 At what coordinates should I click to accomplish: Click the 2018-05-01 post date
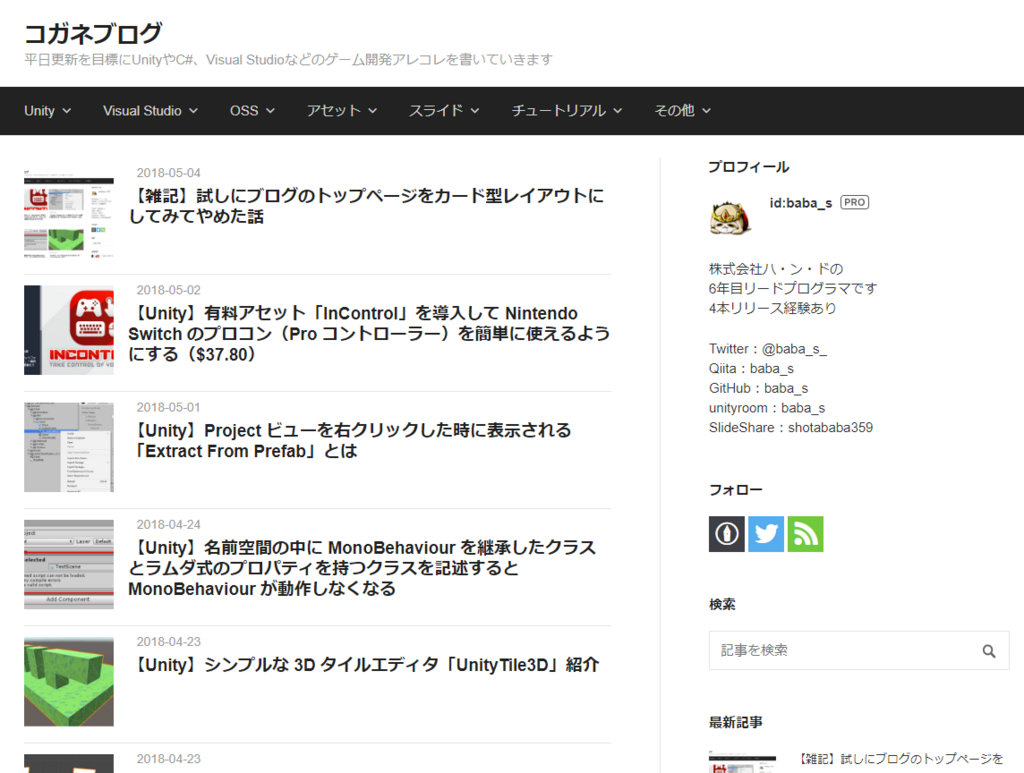click(x=168, y=407)
